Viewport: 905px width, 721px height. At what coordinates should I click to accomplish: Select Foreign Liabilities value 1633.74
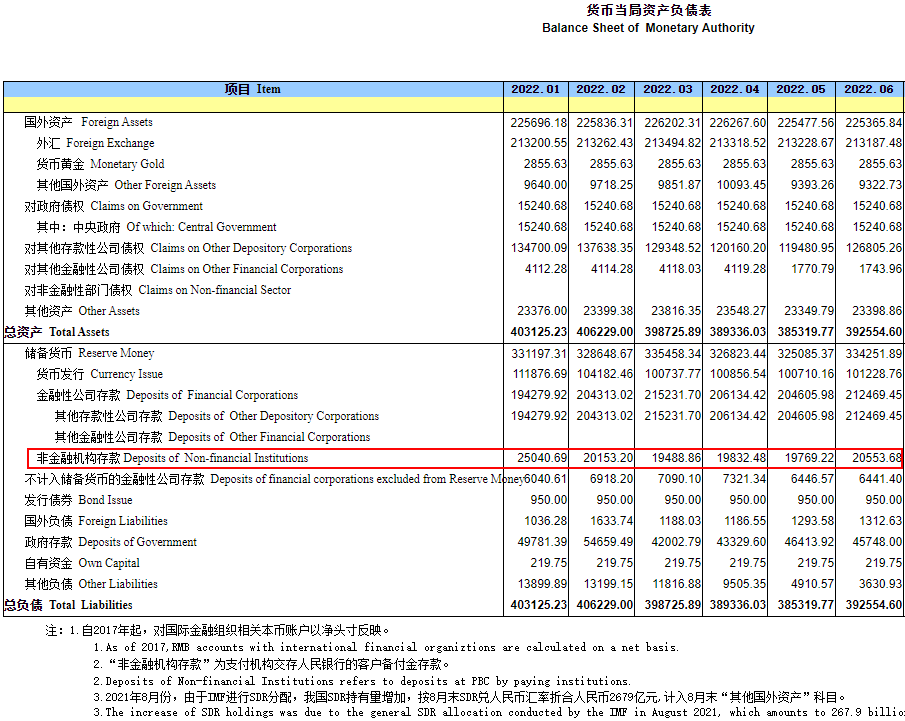click(611, 521)
